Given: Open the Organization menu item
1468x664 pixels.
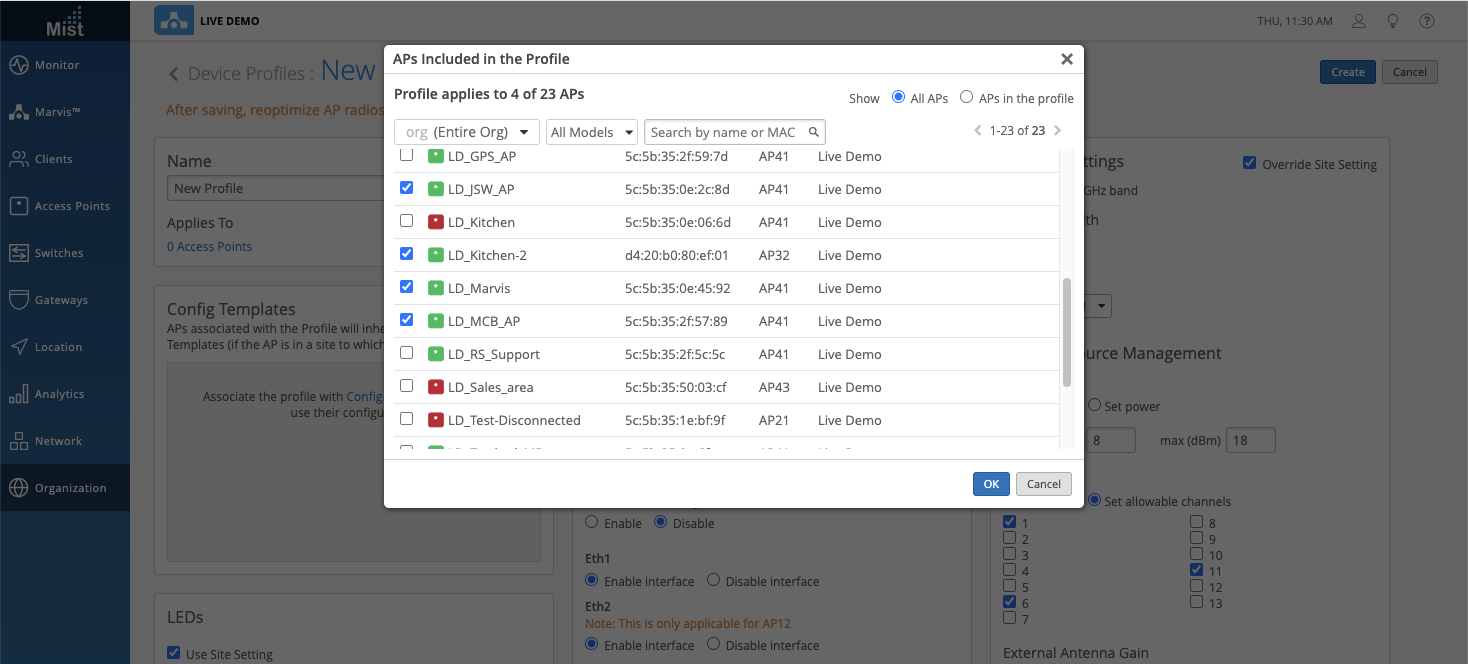Looking at the screenshot, I should (x=70, y=488).
